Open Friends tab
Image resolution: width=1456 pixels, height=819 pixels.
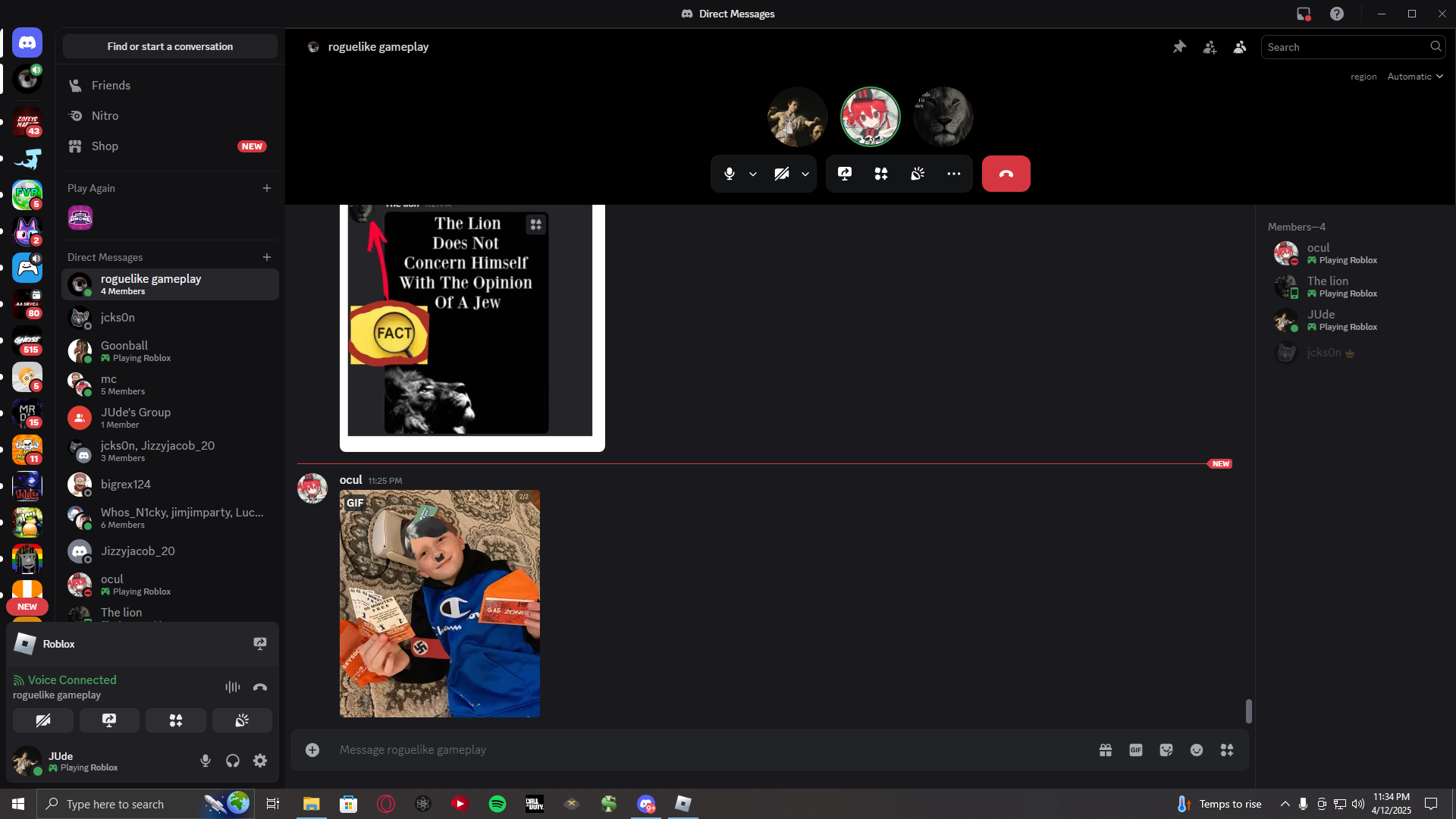pos(170,86)
